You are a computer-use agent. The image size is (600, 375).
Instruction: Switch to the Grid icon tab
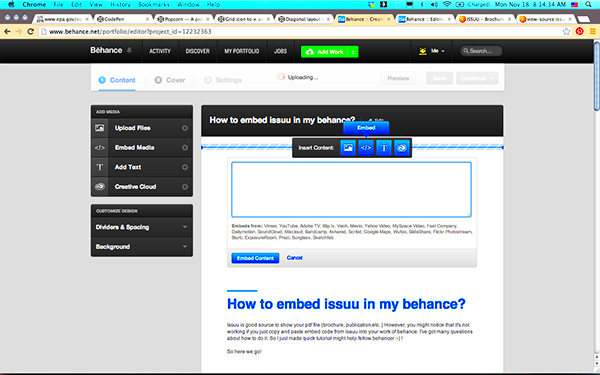click(x=243, y=19)
